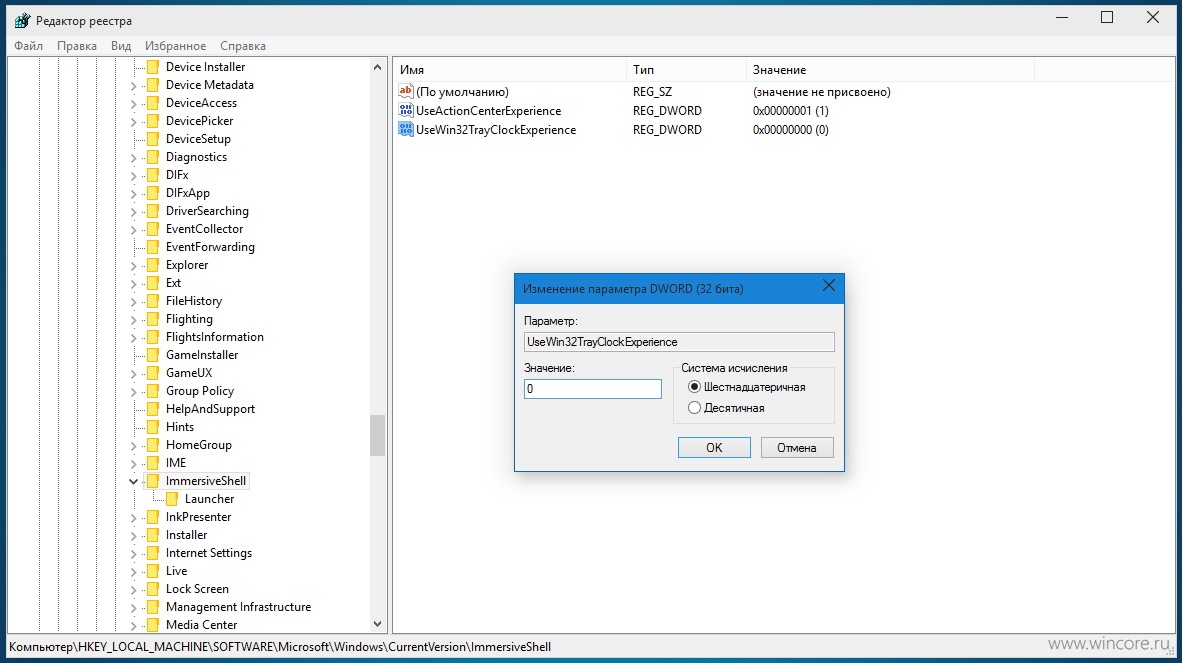Viewport: 1182px width, 663px height.
Task: Select the Live tree item
Action: tap(176, 571)
